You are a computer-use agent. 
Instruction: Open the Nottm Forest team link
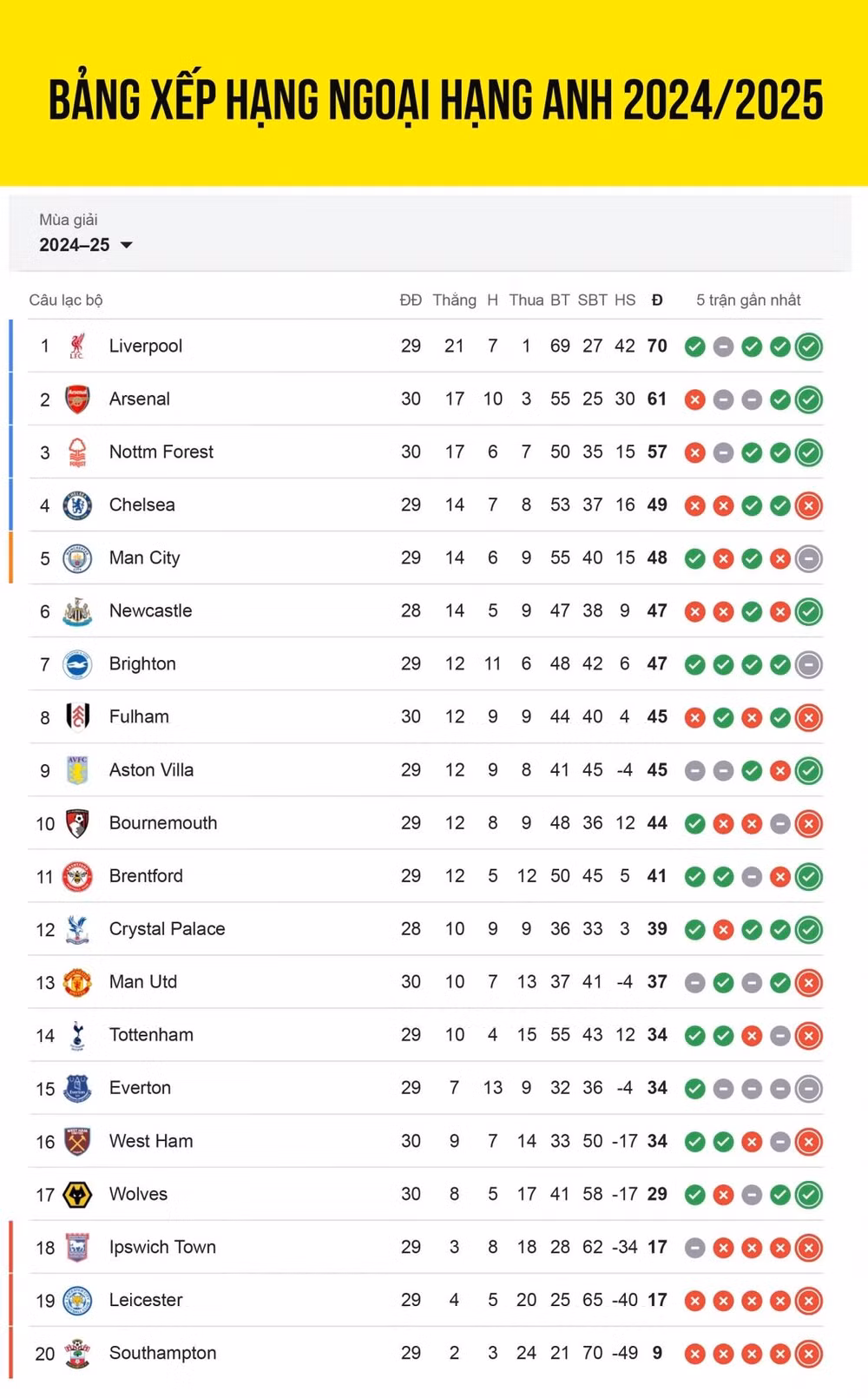161,452
